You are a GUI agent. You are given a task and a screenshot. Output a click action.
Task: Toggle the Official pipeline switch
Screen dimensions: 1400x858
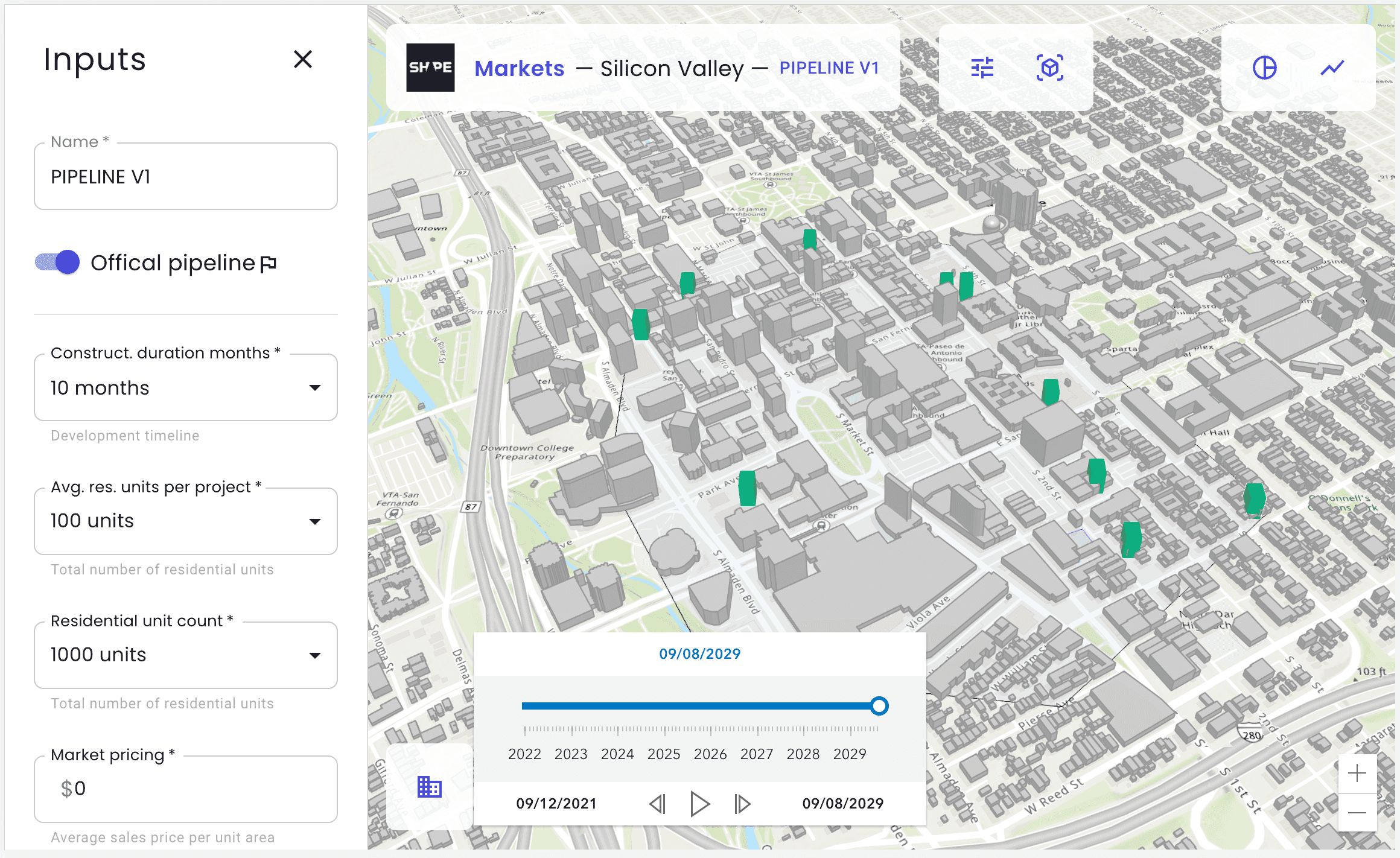(58, 262)
